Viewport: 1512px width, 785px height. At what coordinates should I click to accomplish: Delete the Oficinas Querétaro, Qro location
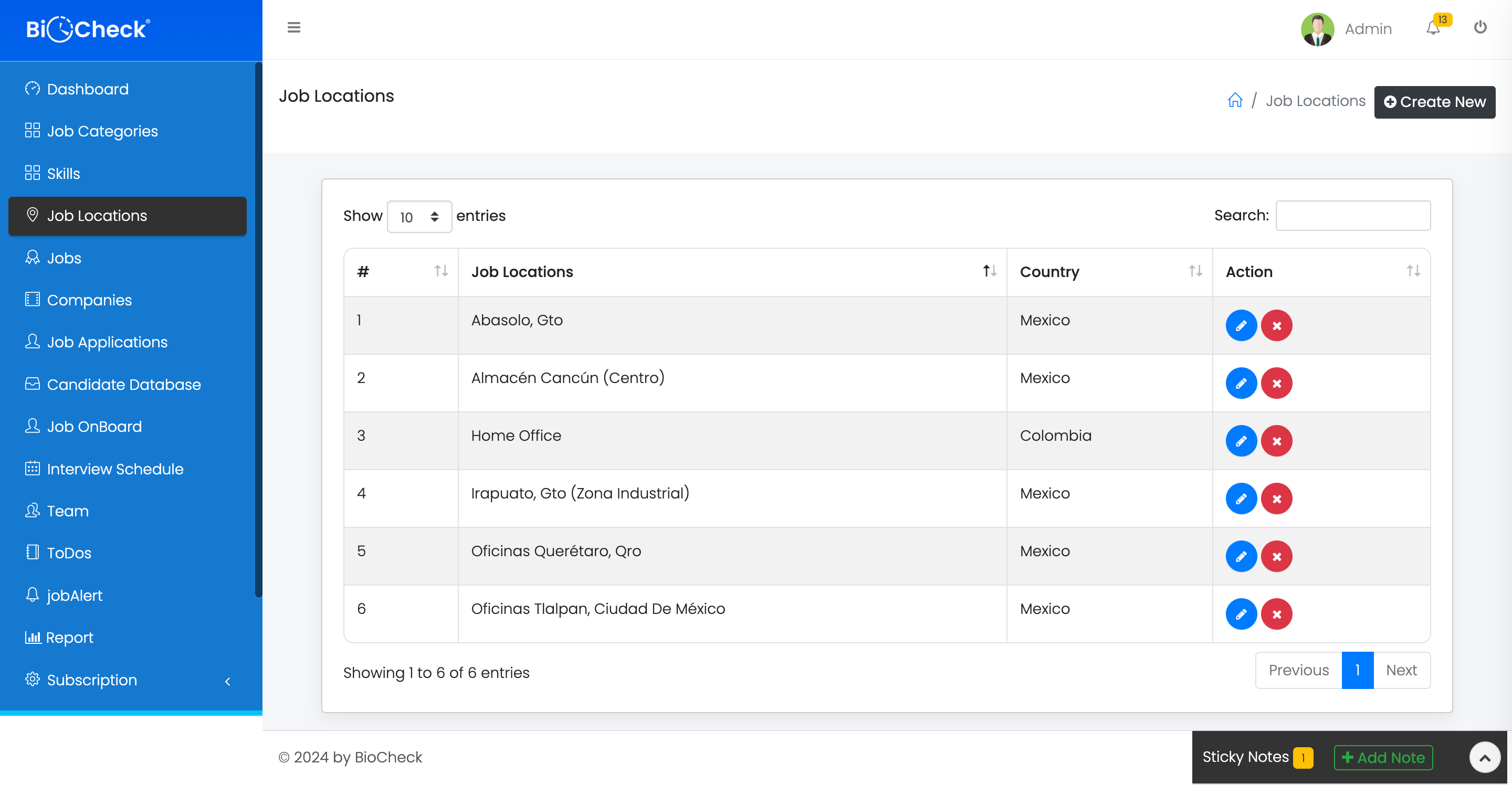click(1276, 556)
